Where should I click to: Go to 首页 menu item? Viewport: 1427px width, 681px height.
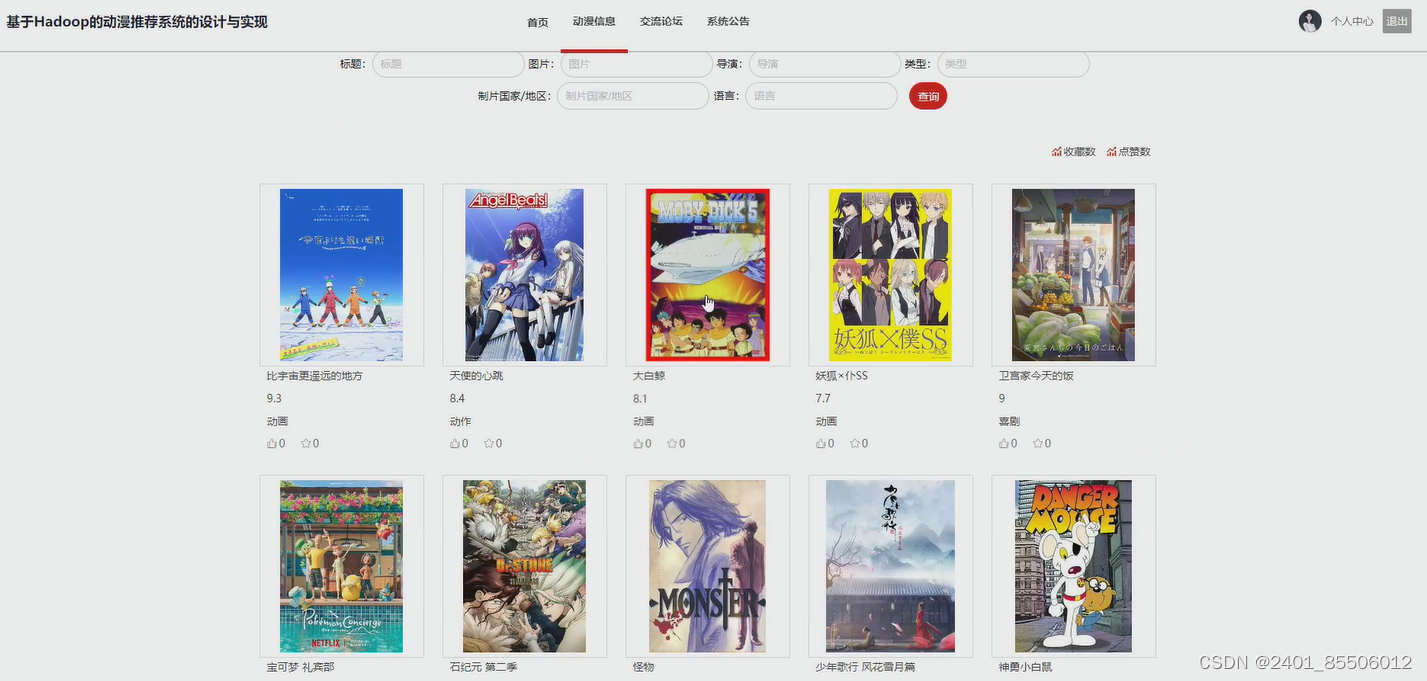click(x=538, y=22)
